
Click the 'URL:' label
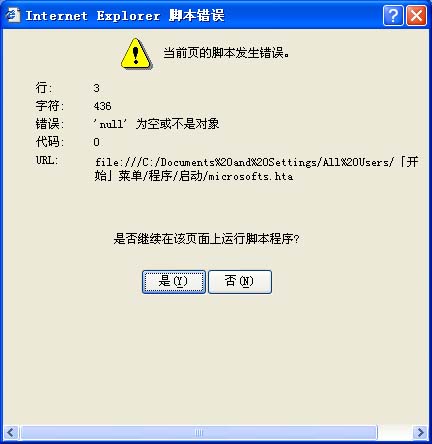click(47, 160)
